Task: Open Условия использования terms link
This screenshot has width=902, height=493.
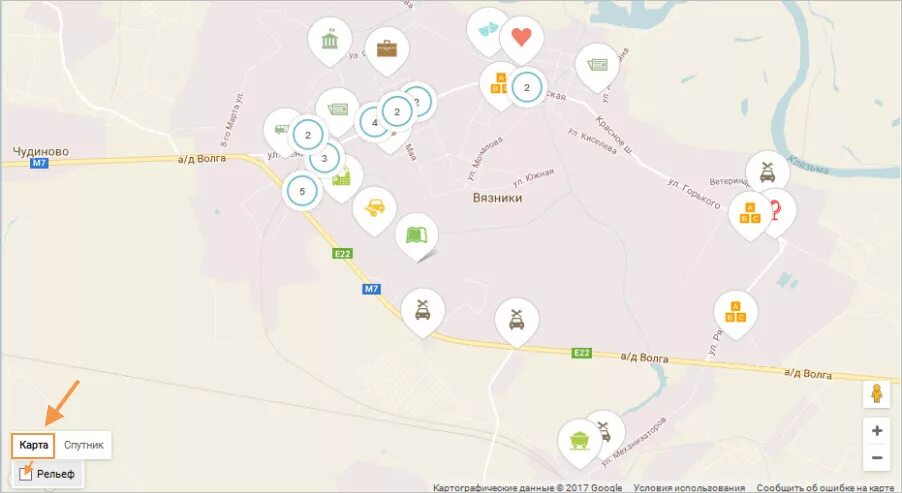Action: click(689, 487)
